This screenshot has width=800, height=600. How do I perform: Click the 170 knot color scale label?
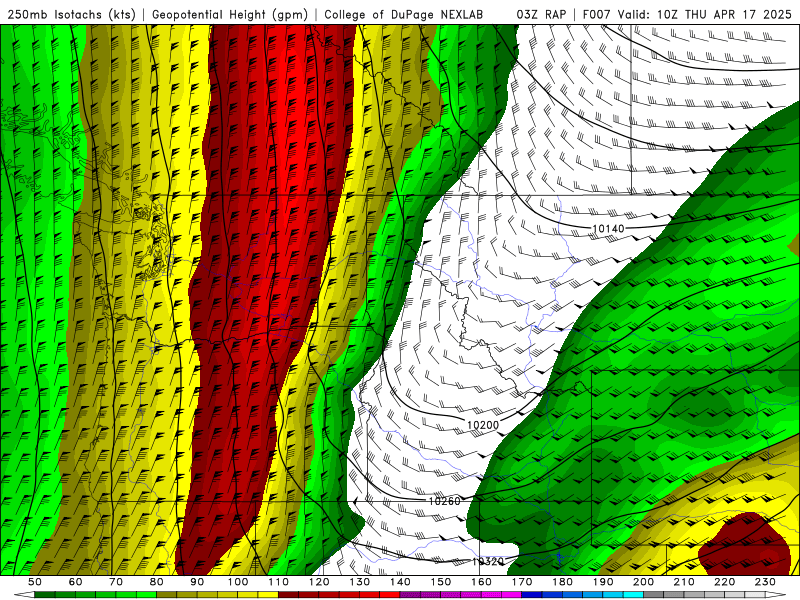(522, 582)
